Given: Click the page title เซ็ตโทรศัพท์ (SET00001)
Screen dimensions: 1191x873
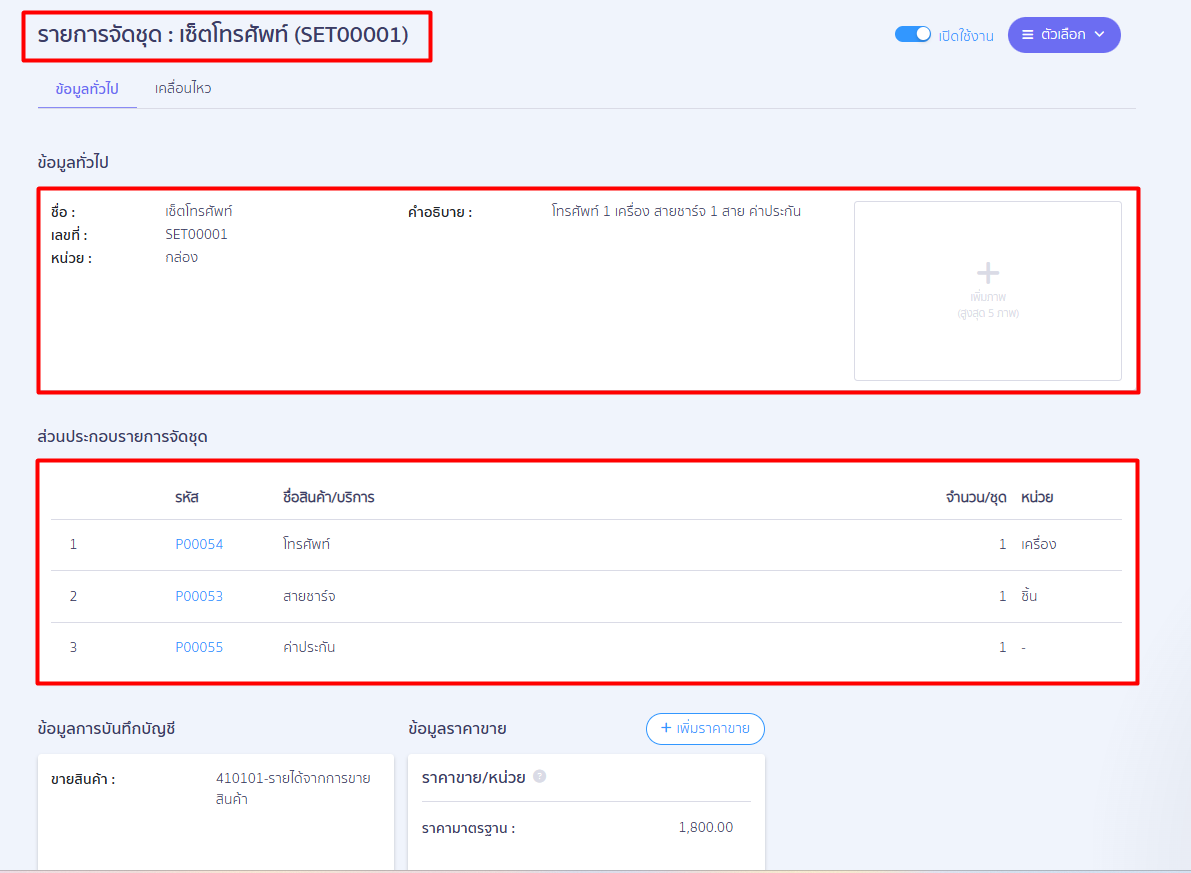Looking at the screenshot, I should [x=223, y=35].
